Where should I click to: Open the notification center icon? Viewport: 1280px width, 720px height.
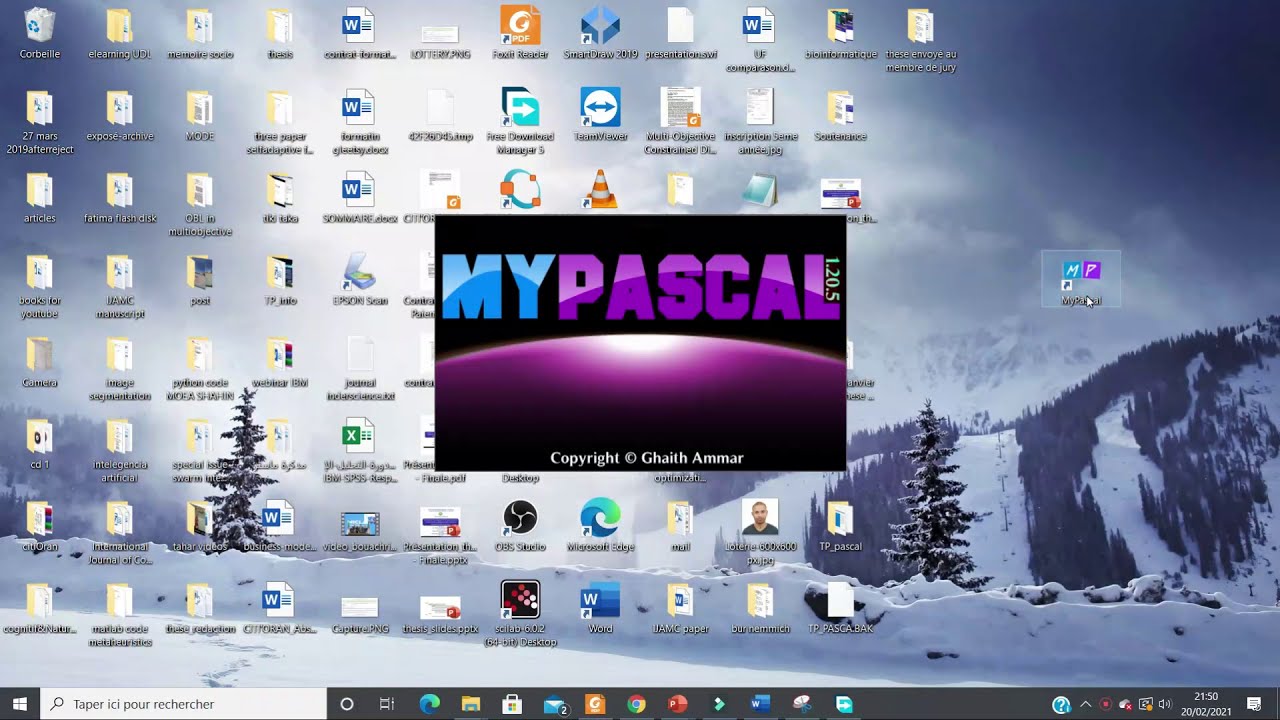point(1254,704)
